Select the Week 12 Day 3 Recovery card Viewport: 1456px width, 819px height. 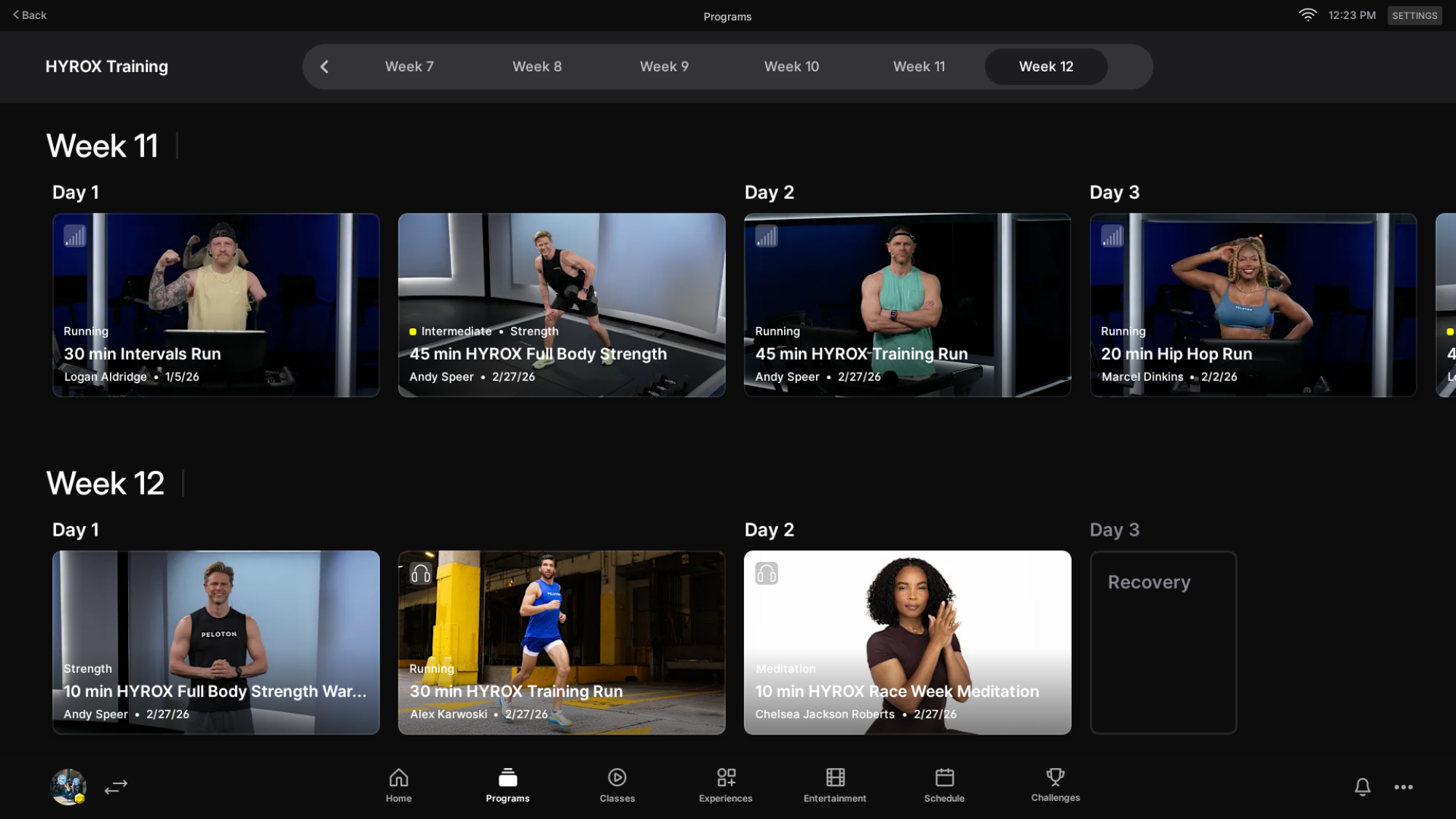click(1163, 642)
